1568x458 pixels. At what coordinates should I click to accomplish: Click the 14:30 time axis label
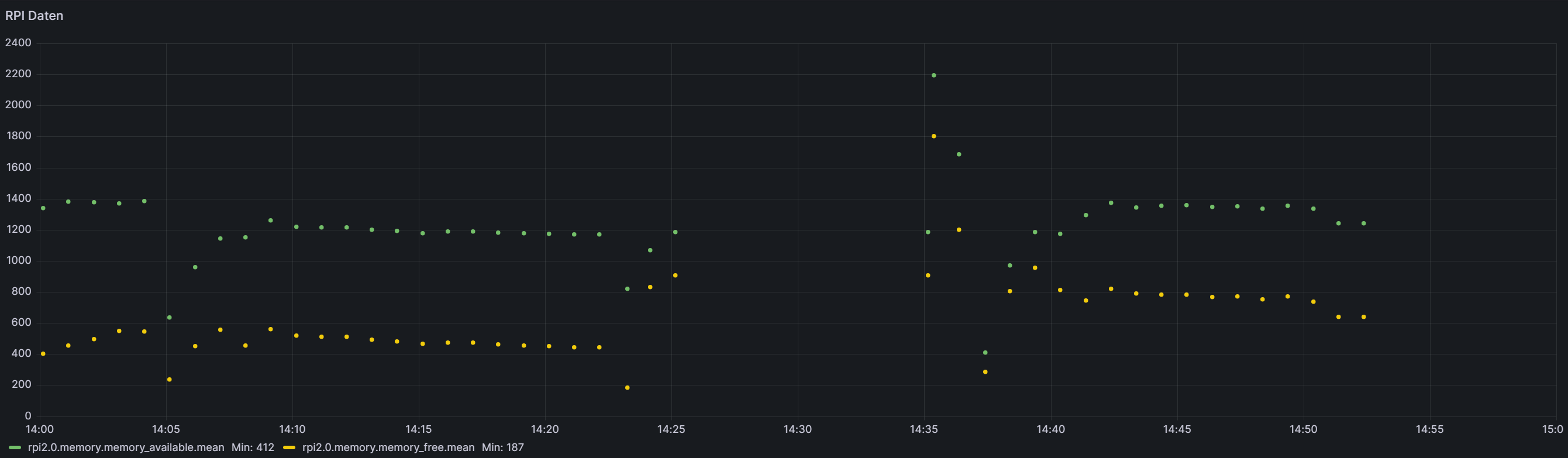click(x=797, y=429)
